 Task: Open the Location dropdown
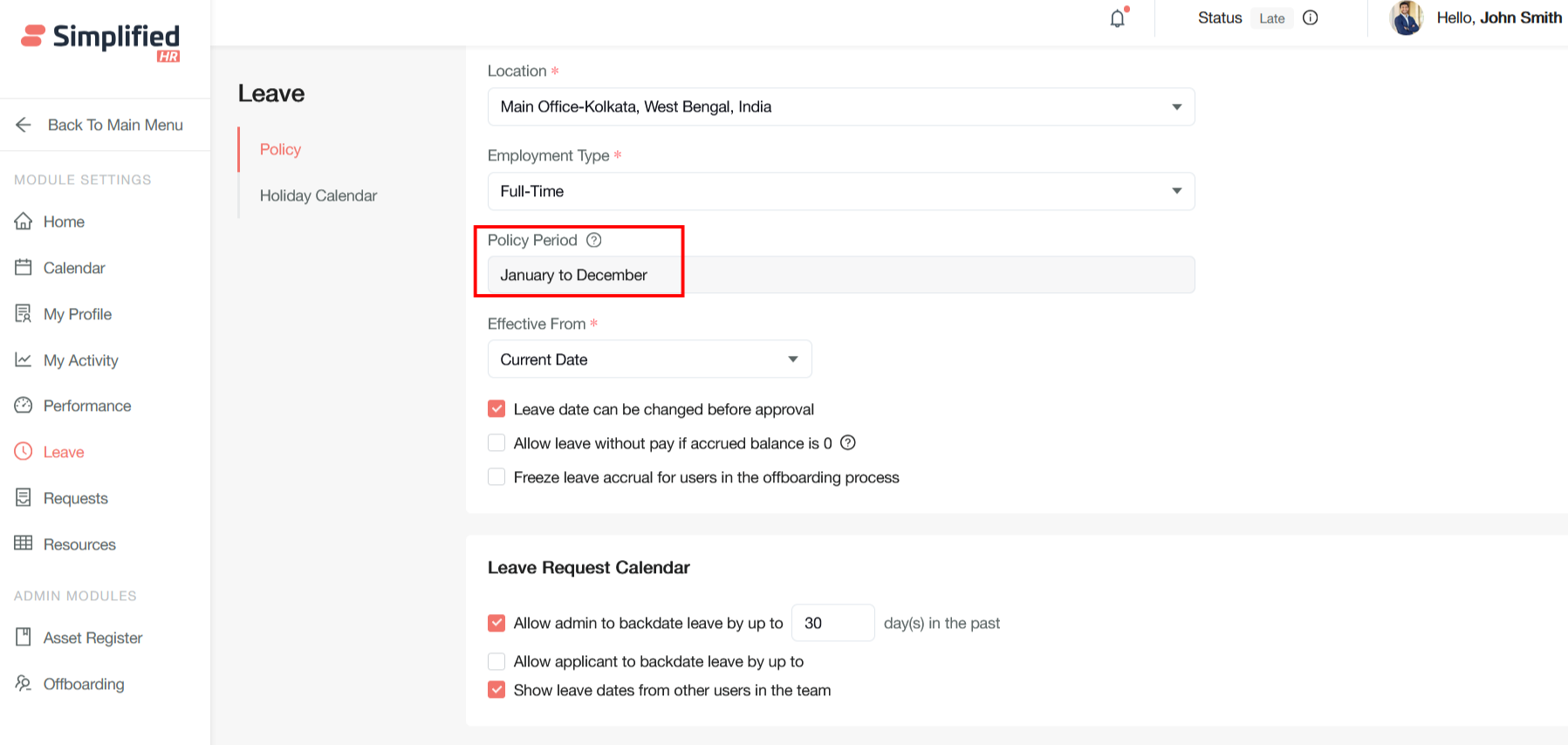point(840,106)
